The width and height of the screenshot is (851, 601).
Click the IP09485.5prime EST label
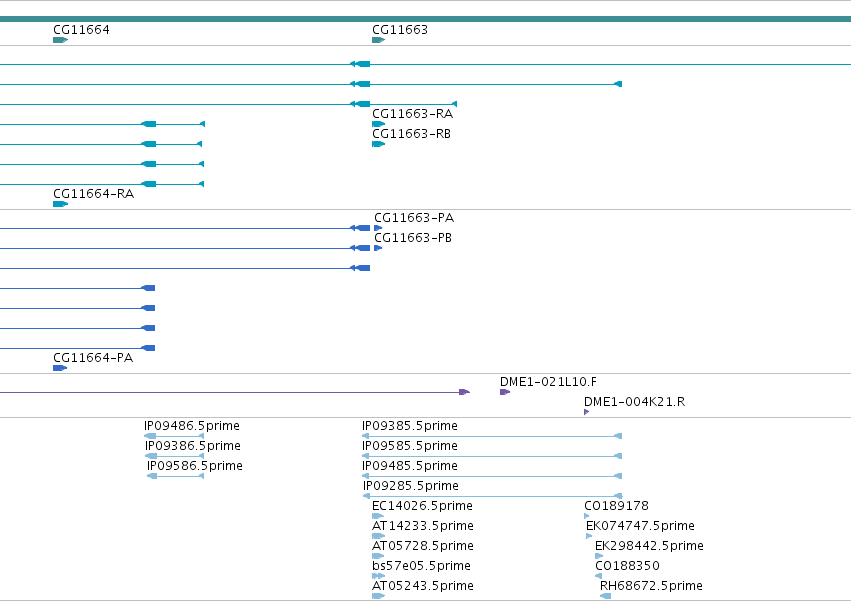point(410,466)
